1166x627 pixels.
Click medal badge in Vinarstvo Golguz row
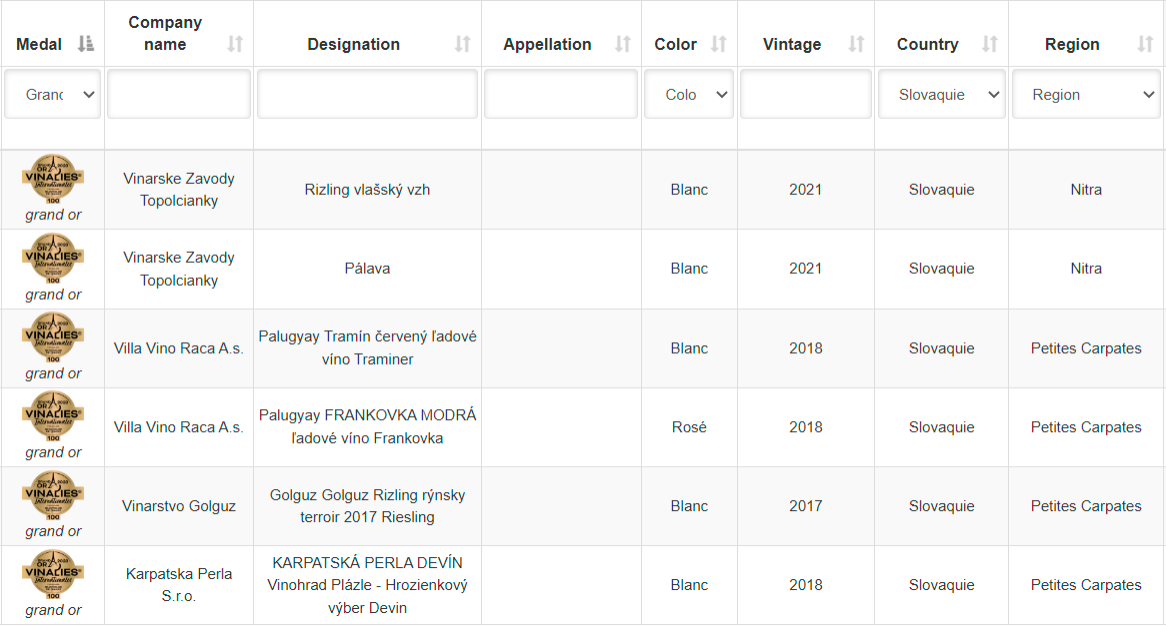[x=53, y=495]
